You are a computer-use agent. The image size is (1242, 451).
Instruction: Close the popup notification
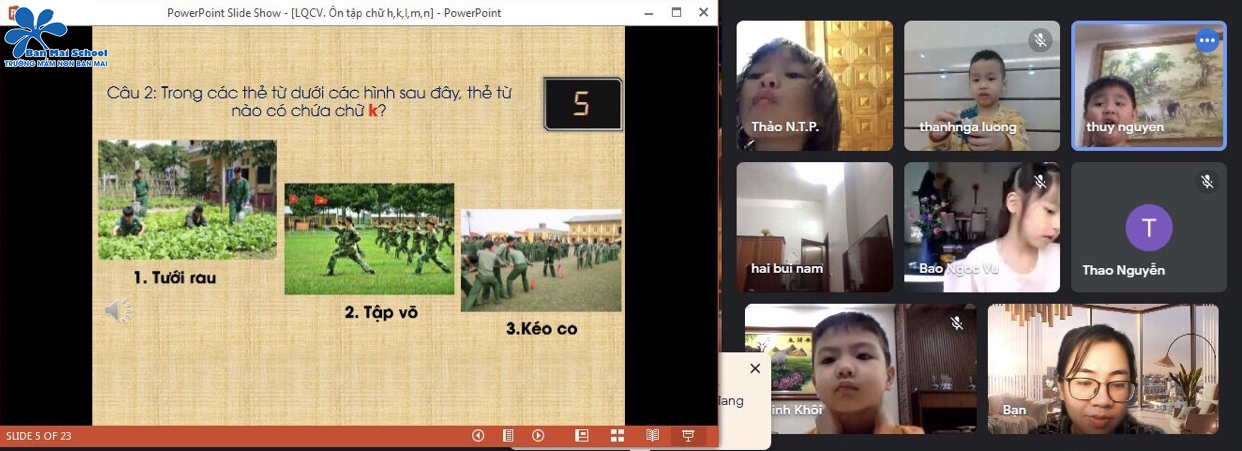point(755,368)
